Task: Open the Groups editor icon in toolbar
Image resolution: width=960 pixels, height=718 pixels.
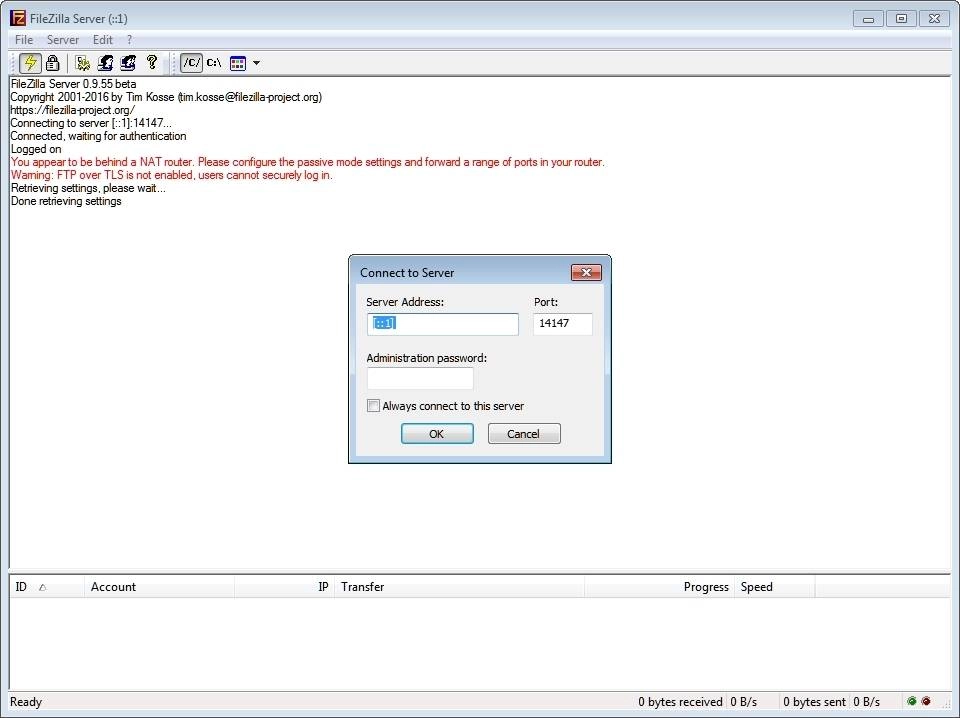Action: (128, 62)
